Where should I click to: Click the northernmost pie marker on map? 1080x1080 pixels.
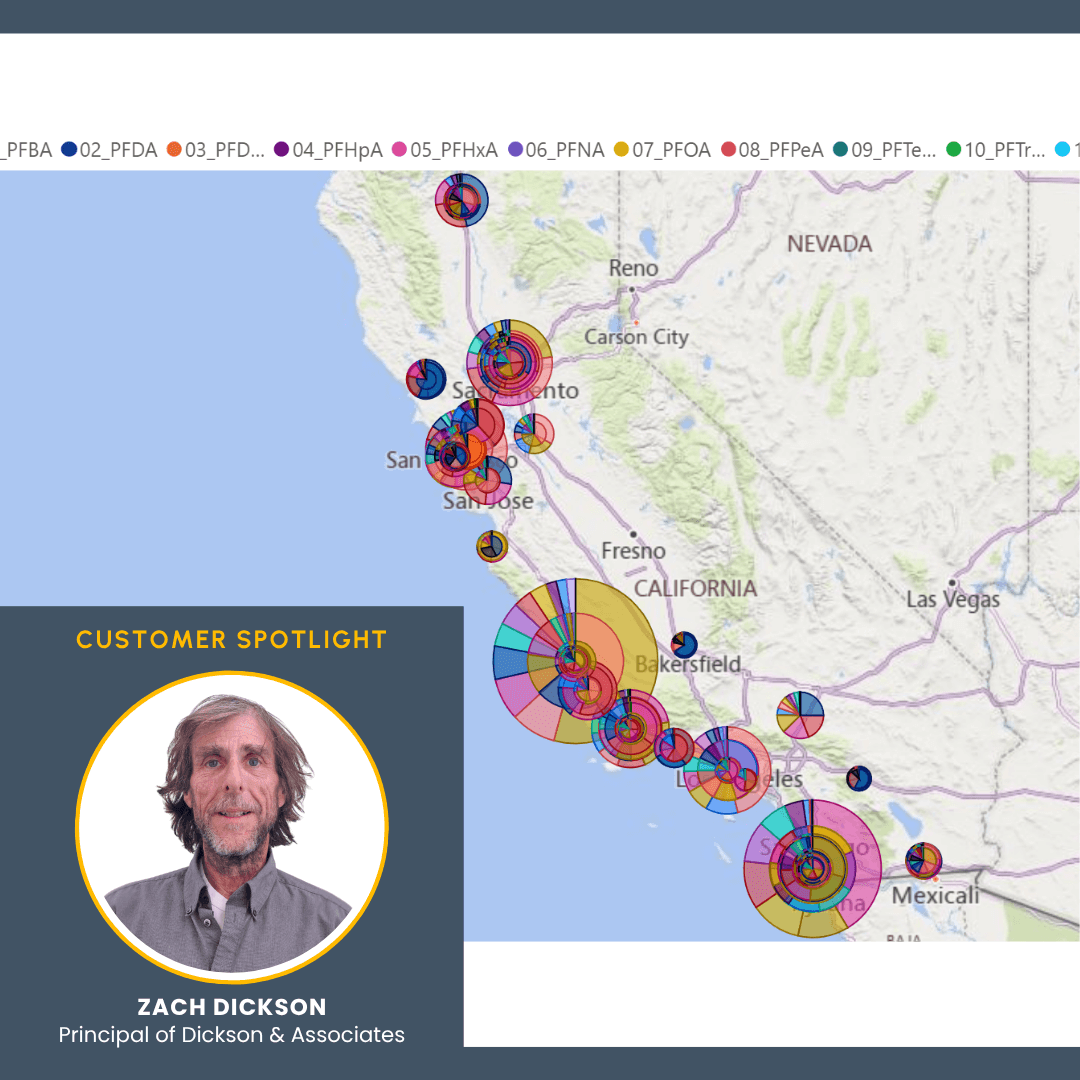[x=461, y=200]
